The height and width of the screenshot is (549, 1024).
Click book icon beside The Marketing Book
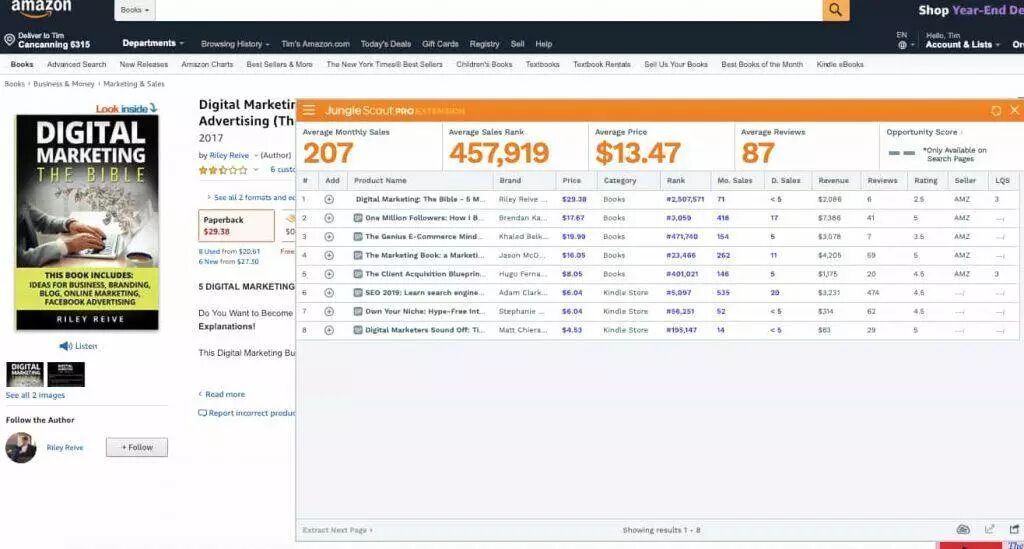(358, 255)
